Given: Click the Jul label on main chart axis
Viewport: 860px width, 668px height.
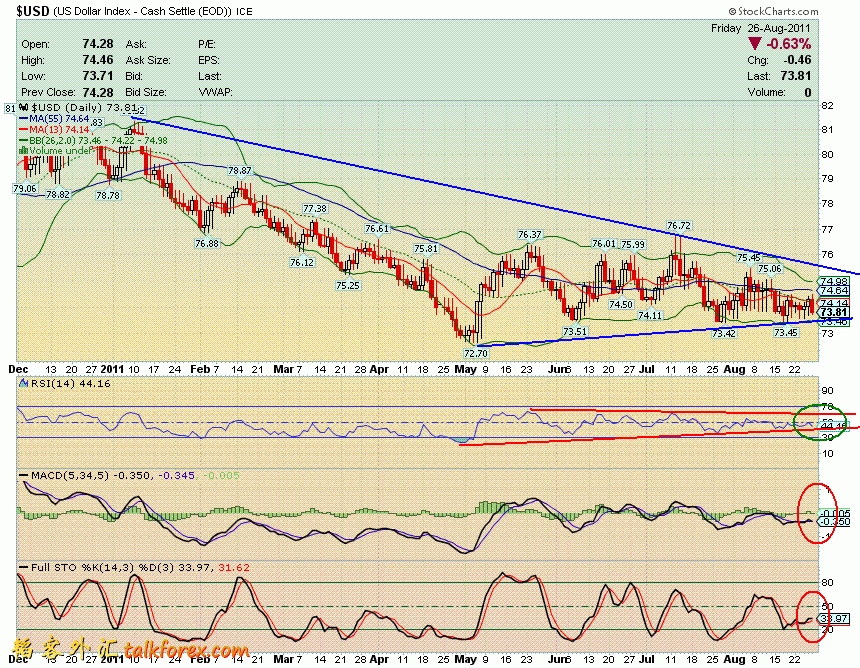Looking at the screenshot, I should [x=647, y=369].
